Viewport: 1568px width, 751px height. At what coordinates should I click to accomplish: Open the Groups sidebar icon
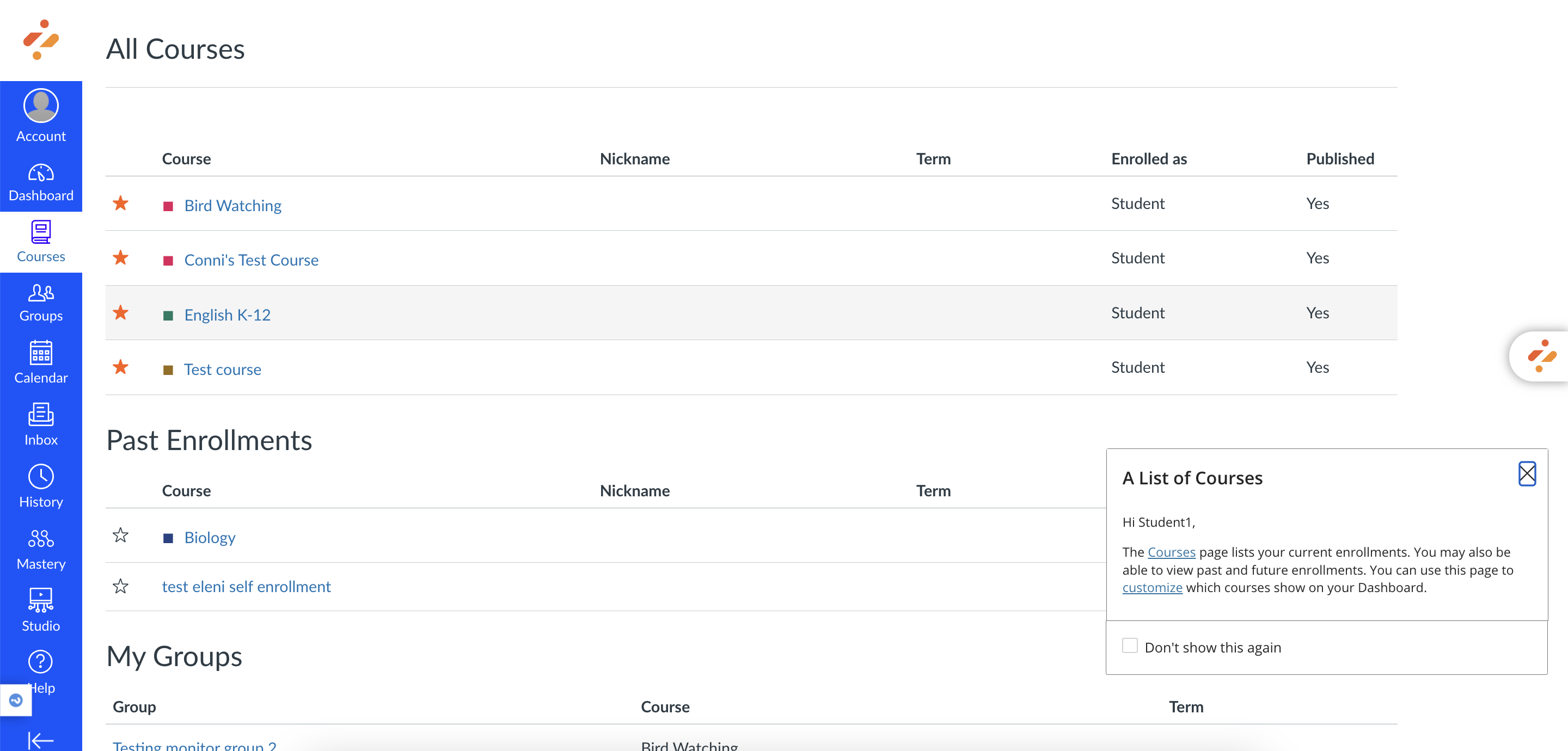(41, 294)
